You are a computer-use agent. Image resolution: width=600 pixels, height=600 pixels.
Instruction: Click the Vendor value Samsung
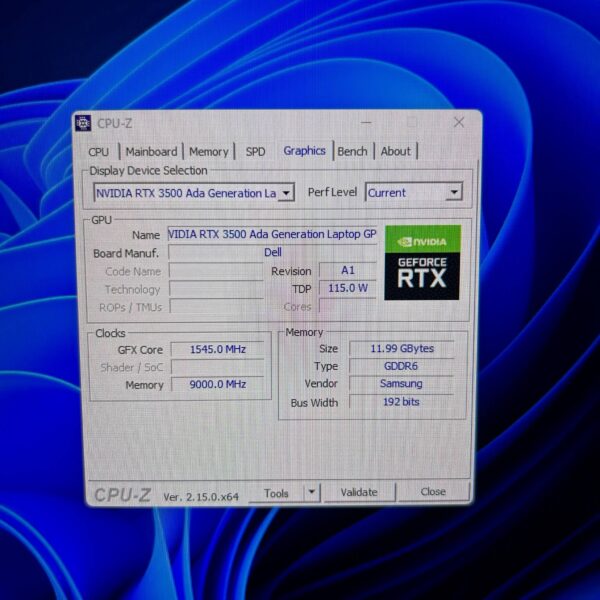(x=402, y=383)
